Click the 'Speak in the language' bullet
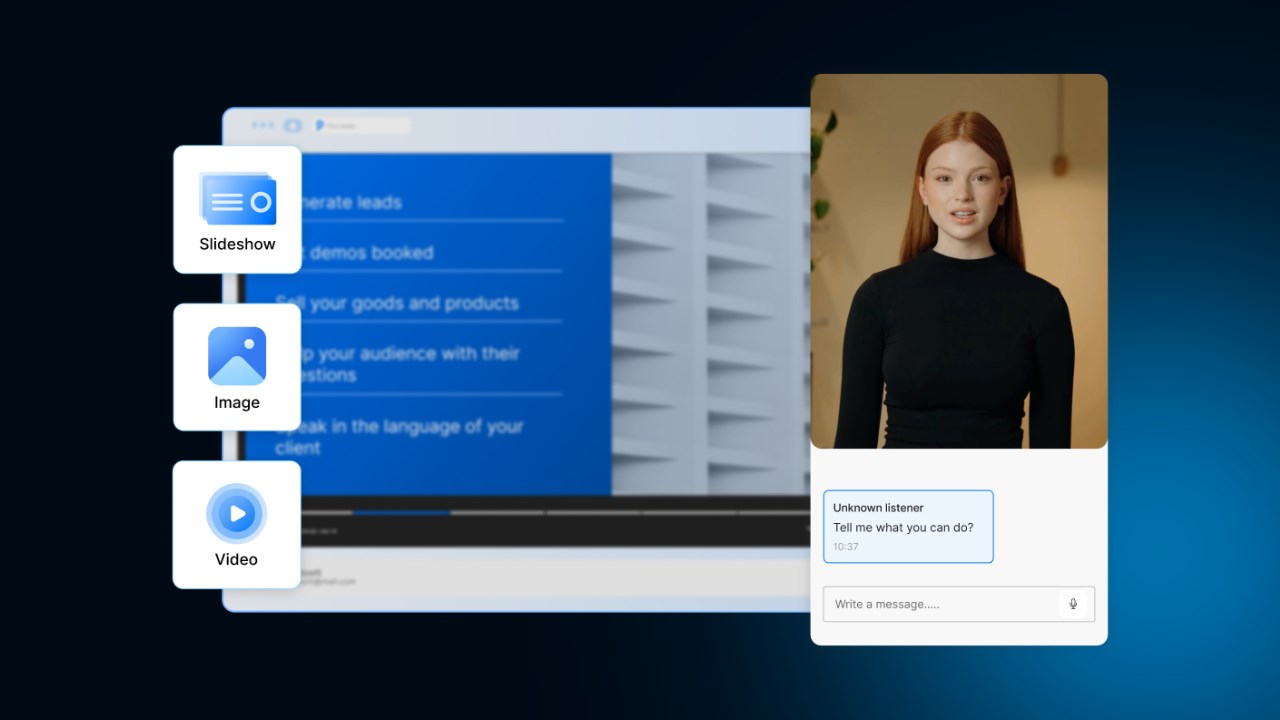The image size is (1280, 720). click(400, 437)
